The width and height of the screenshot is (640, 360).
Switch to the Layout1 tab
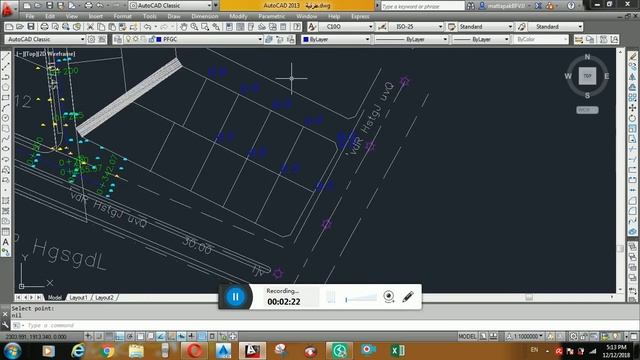[x=78, y=298]
